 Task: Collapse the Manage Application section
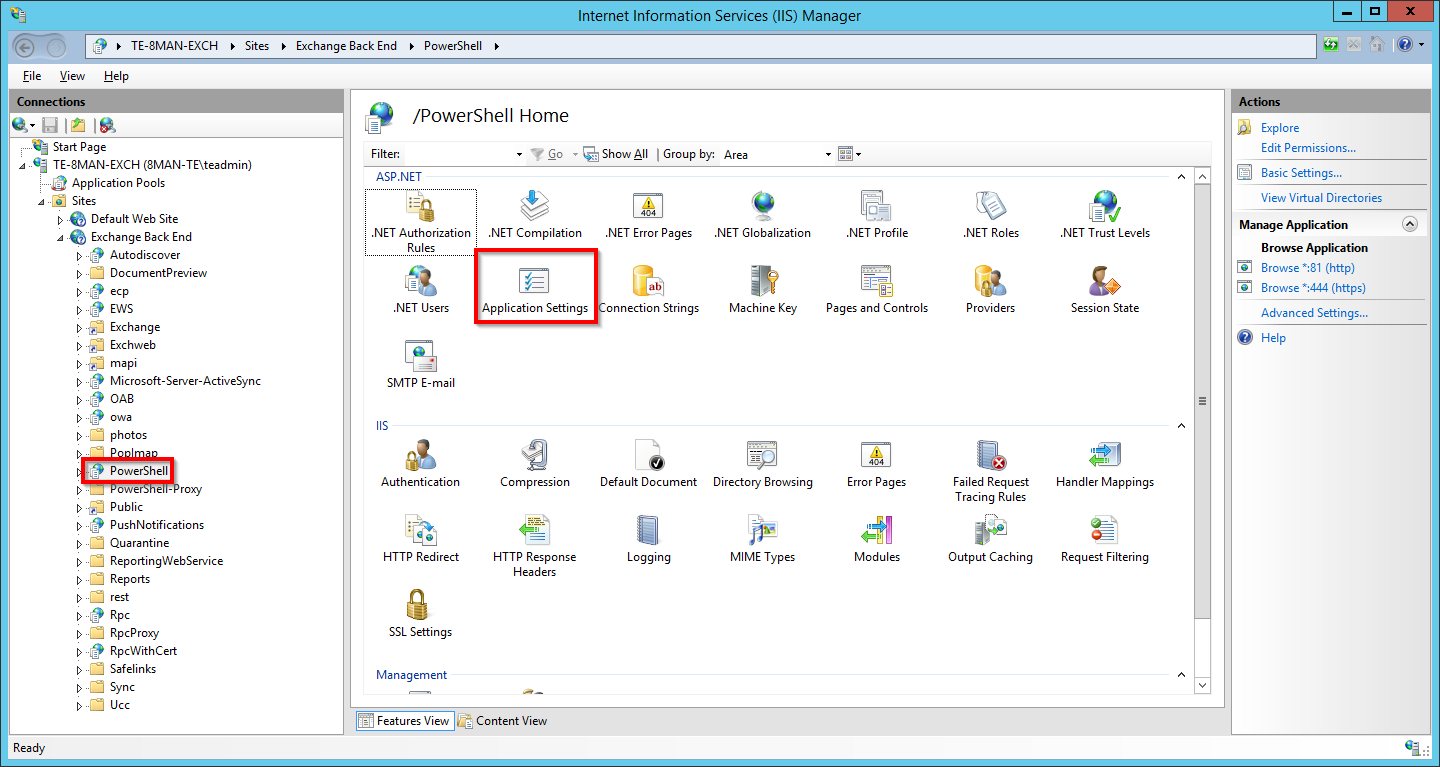point(1410,225)
